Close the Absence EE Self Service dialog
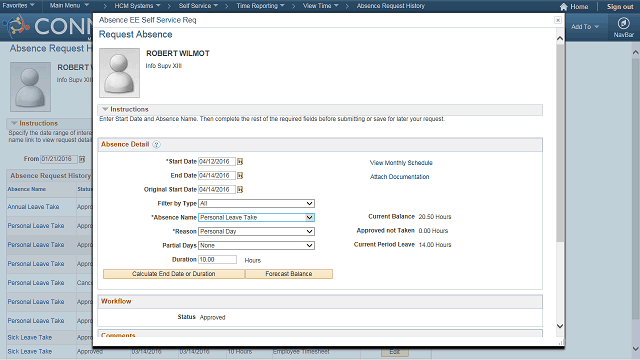This screenshot has height=360, width=640. pos(558,20)
